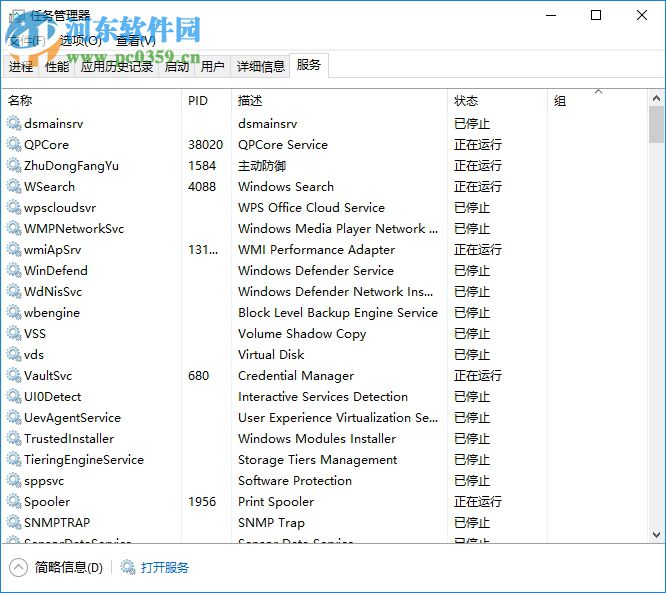Click the 简略信息(D) button label
Viewport: 666px width, 593px height.
coord(69,568)
